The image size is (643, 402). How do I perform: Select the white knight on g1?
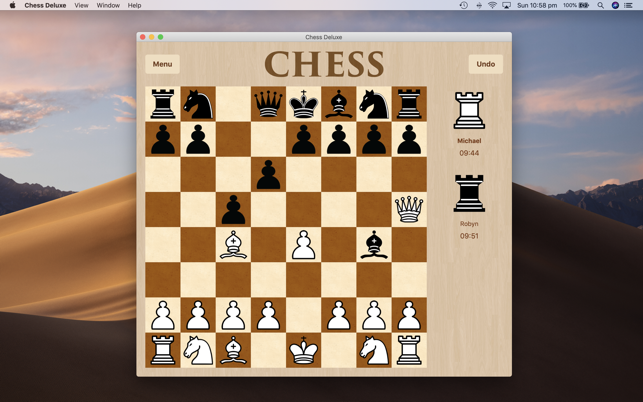[374, 350]
